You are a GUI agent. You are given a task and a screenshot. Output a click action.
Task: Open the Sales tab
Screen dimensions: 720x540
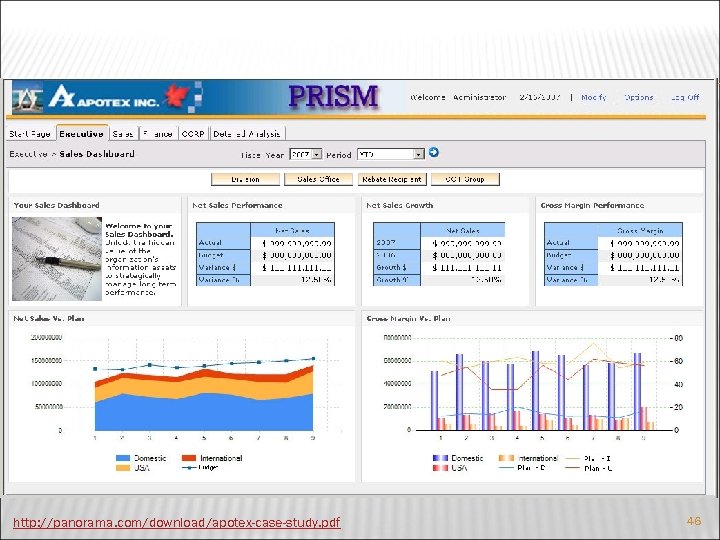tap(123, 134)
